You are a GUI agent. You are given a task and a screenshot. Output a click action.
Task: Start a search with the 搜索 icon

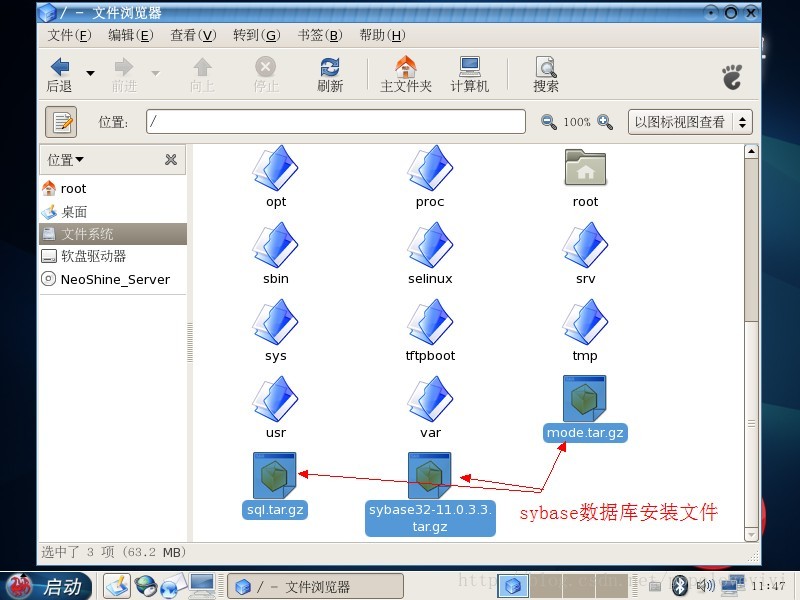tap(544, 73)
